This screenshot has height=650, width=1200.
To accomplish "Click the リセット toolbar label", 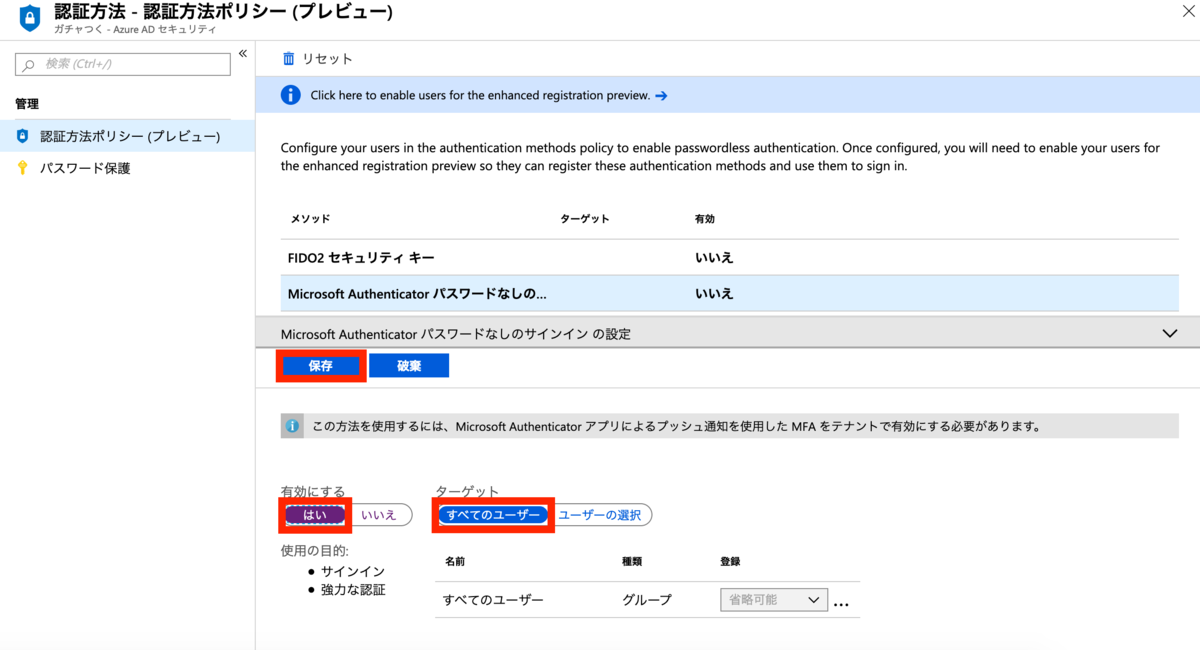I will (328, 59).
